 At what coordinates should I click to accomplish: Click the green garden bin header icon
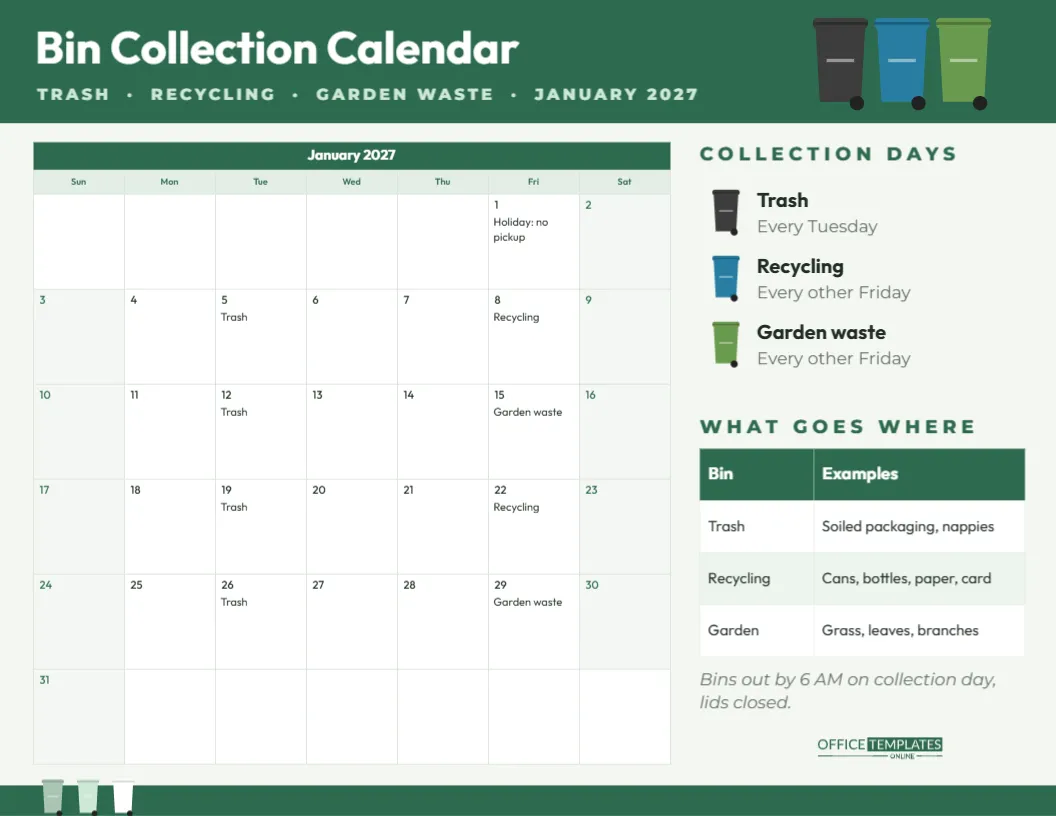coord(963,63)
